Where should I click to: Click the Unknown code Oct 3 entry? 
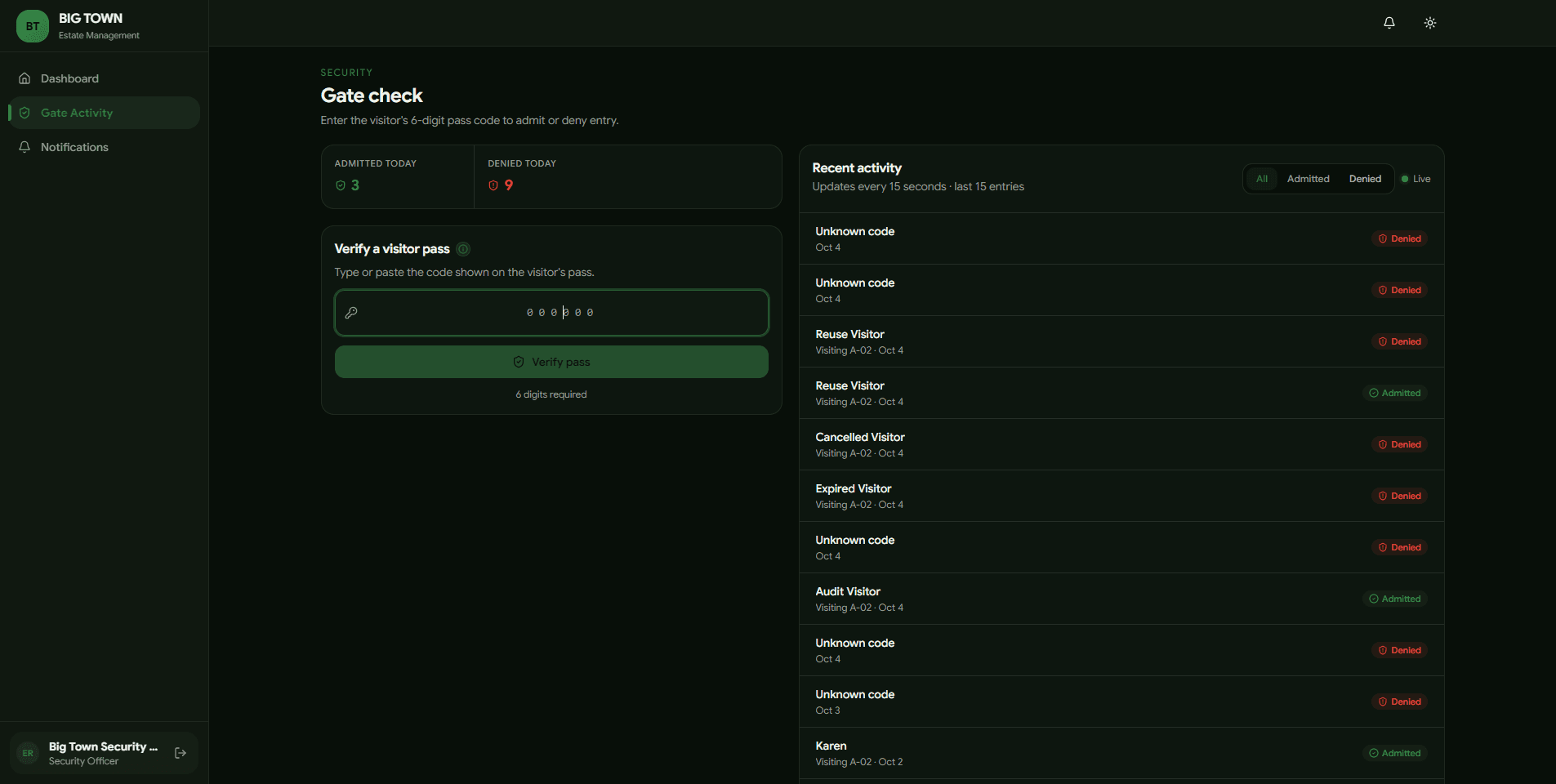point(1121,702)
